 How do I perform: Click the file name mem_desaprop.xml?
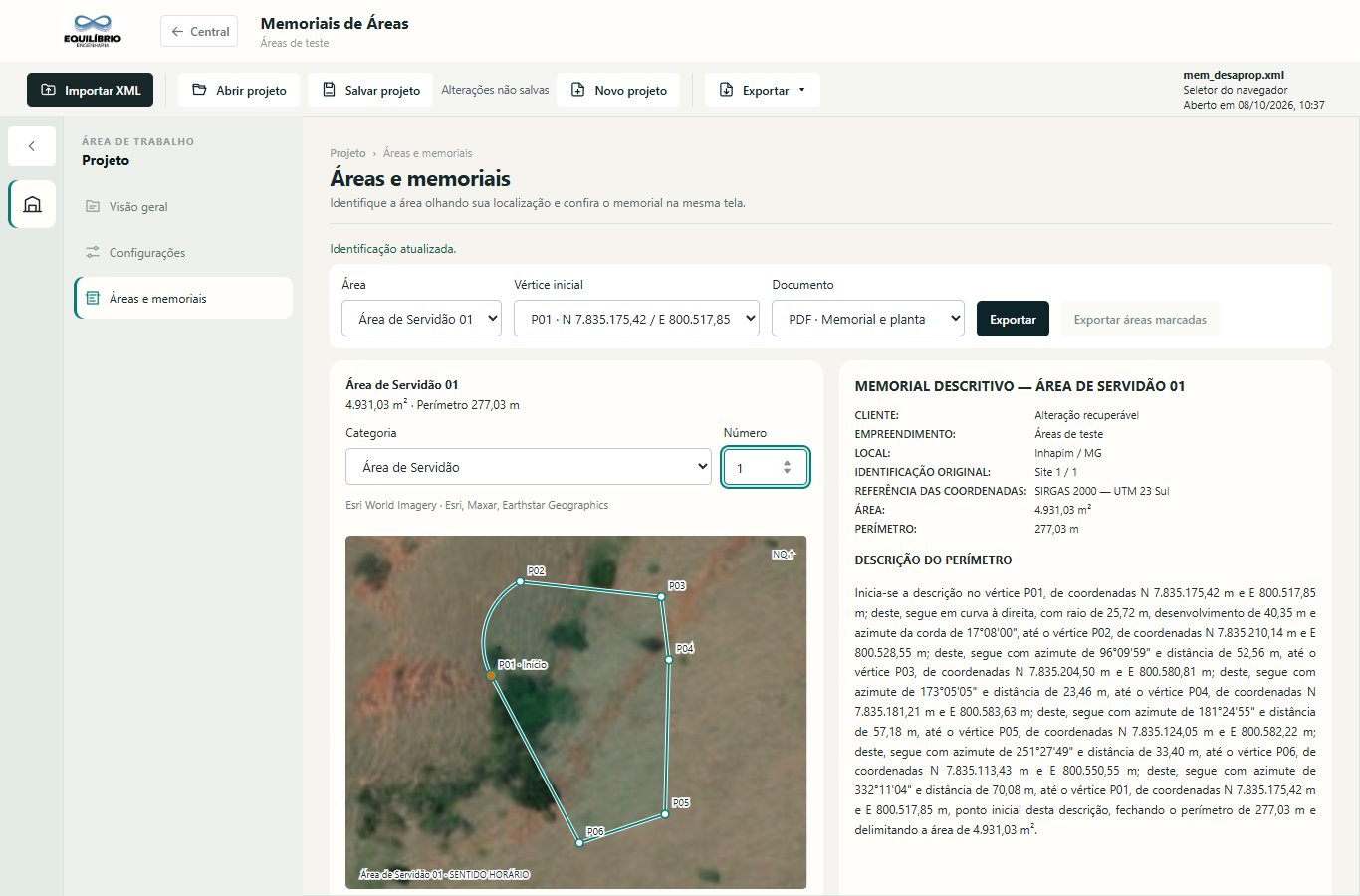[x=1234, y=75]
